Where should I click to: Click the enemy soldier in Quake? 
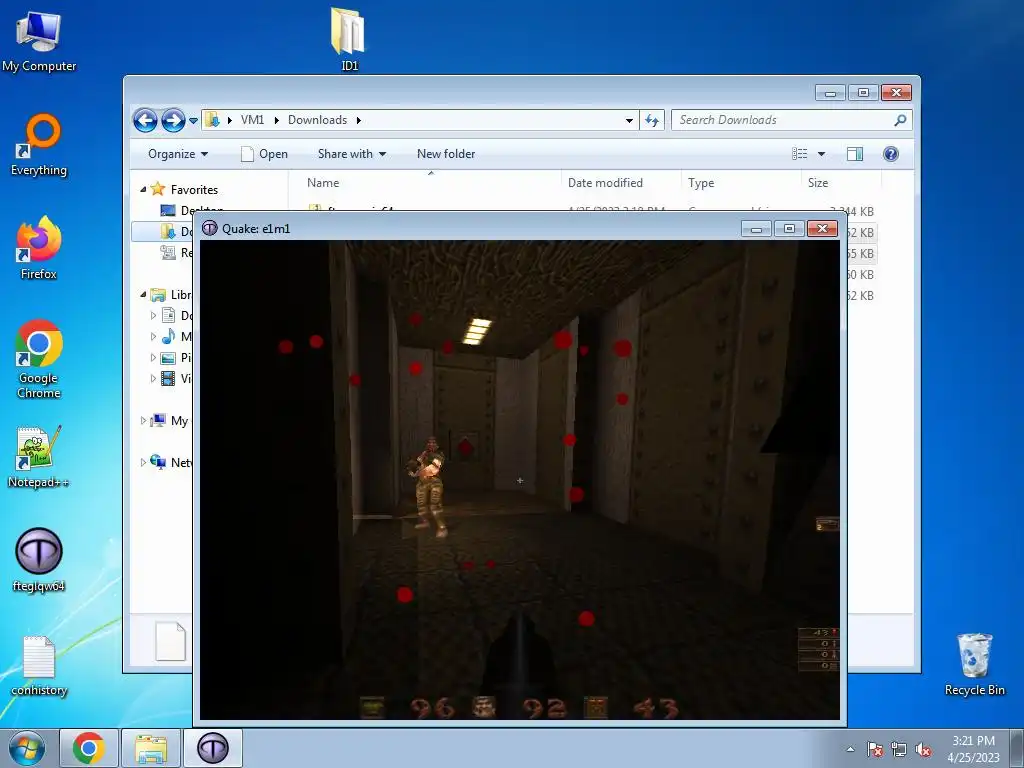428,487
